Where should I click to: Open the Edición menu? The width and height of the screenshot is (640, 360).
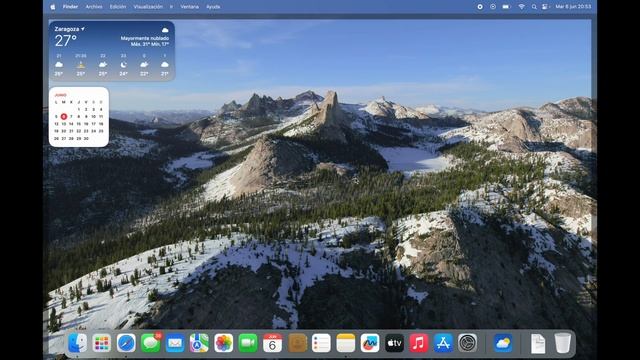(x=118, y=7)
